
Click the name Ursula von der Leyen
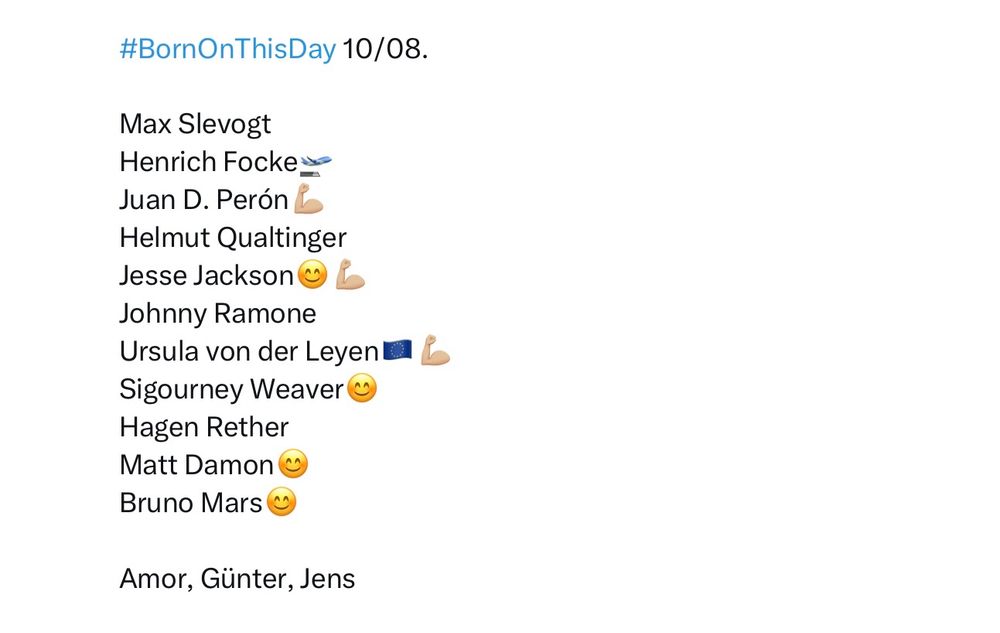point(249,352)
